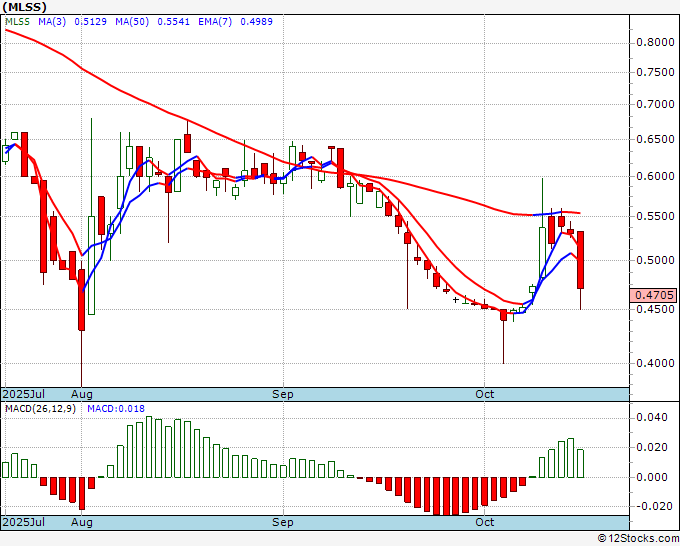Click the MLSS legend label

17,21
